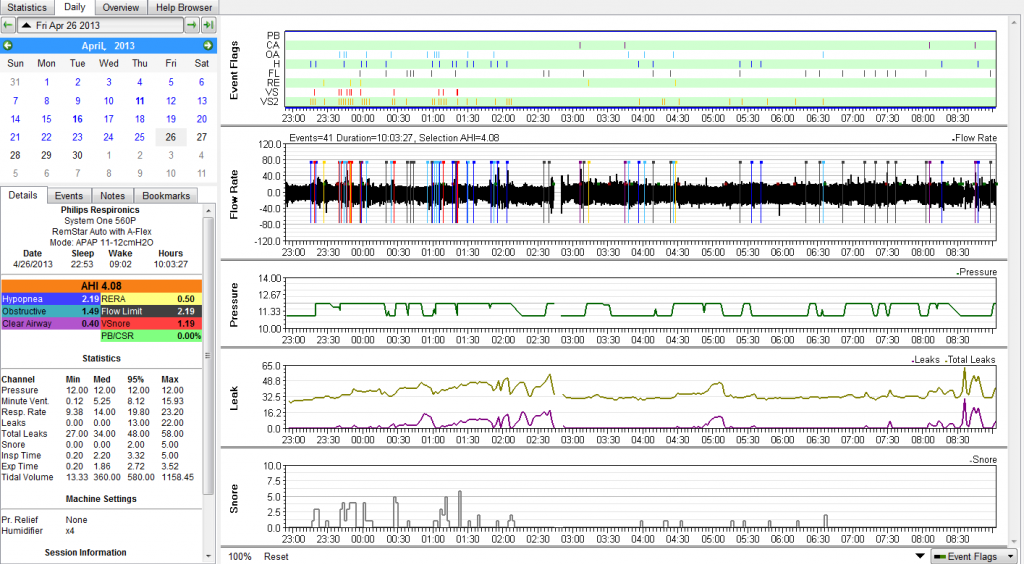
Task: Switch to the Events tab
Action: click(x=69, y=196)
